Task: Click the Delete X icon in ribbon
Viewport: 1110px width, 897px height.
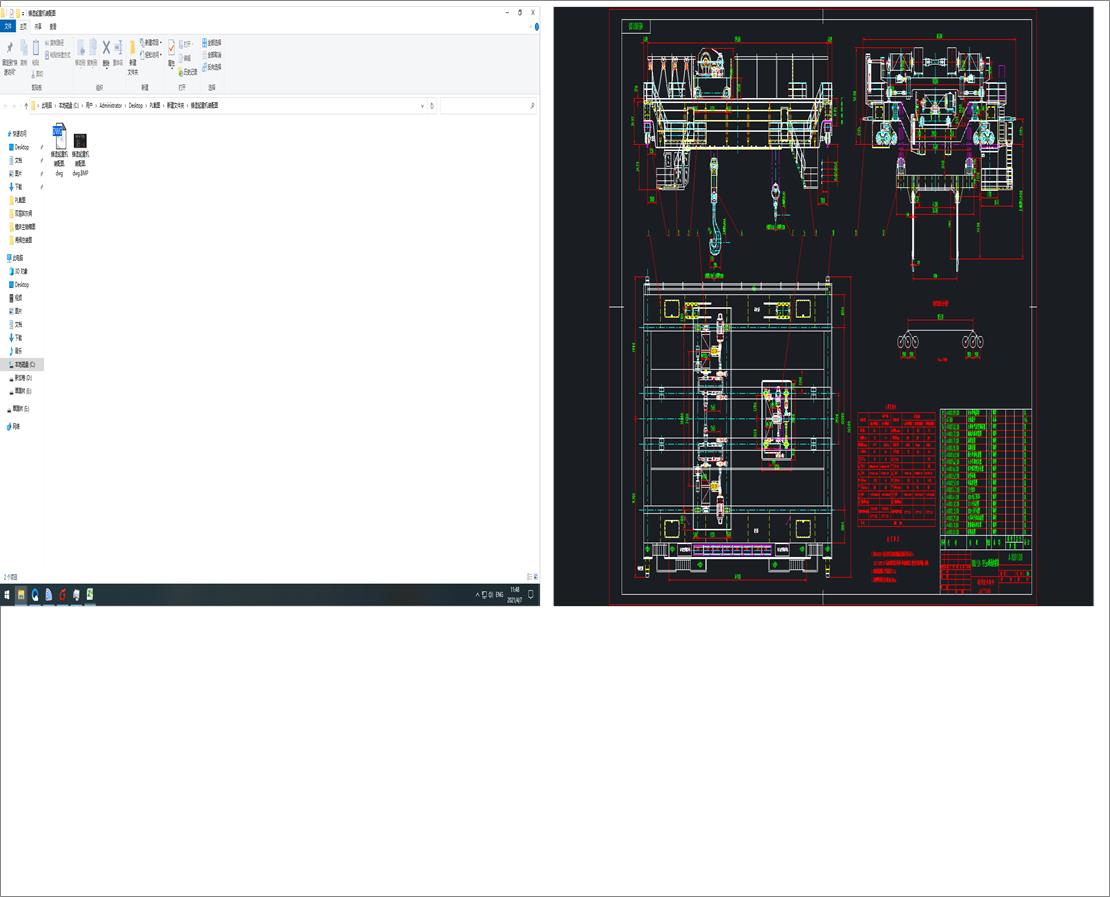Action: [106, 49]
